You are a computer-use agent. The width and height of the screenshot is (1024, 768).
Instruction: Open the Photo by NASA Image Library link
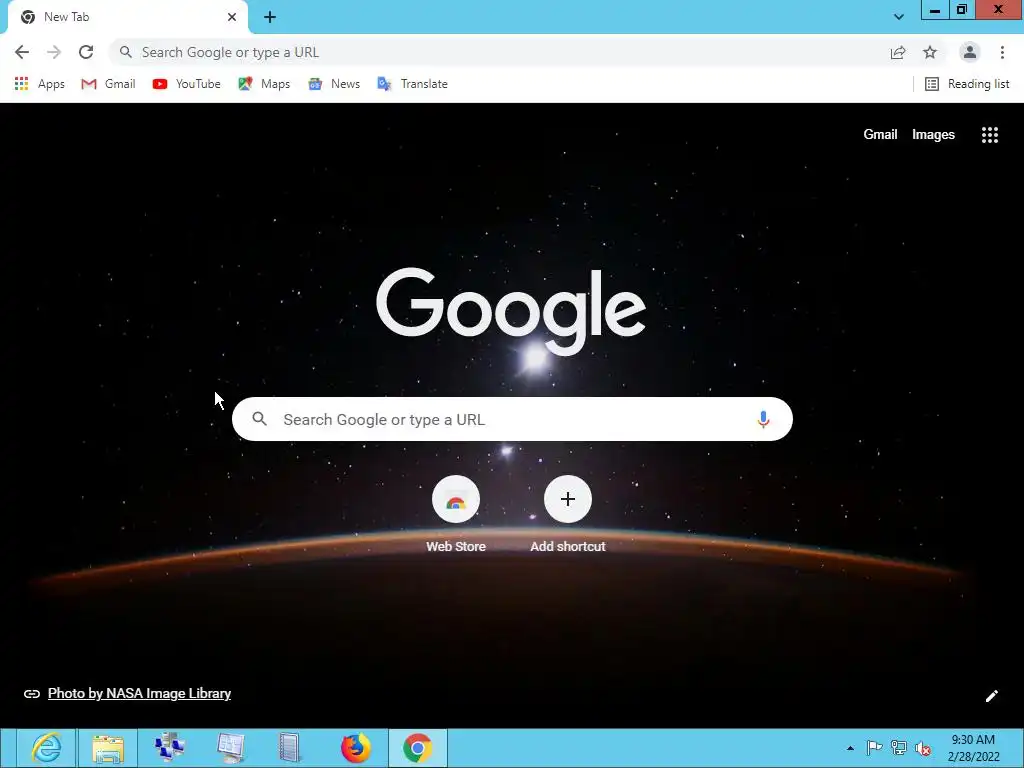[x=139, y=694]
